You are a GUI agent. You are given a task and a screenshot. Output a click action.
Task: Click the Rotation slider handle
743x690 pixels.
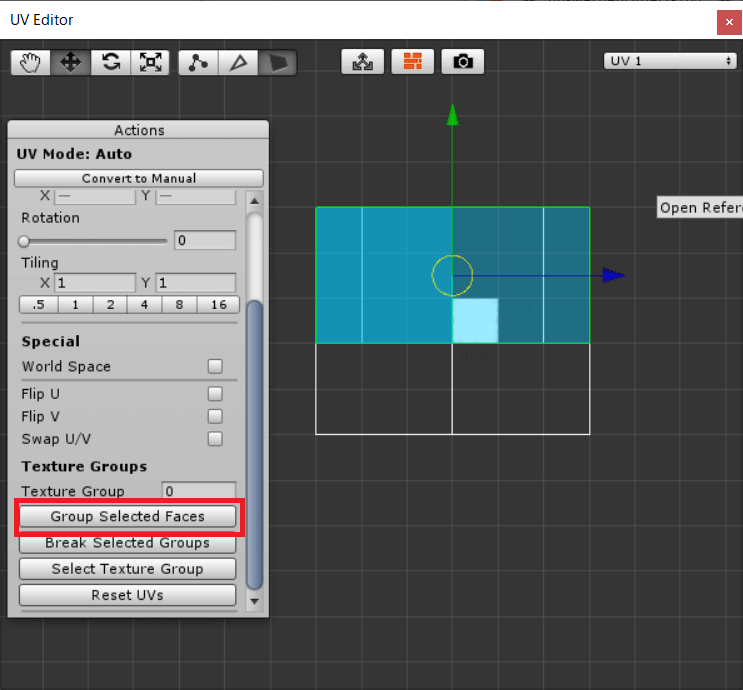pyautogui.click(x=24, y=241)
